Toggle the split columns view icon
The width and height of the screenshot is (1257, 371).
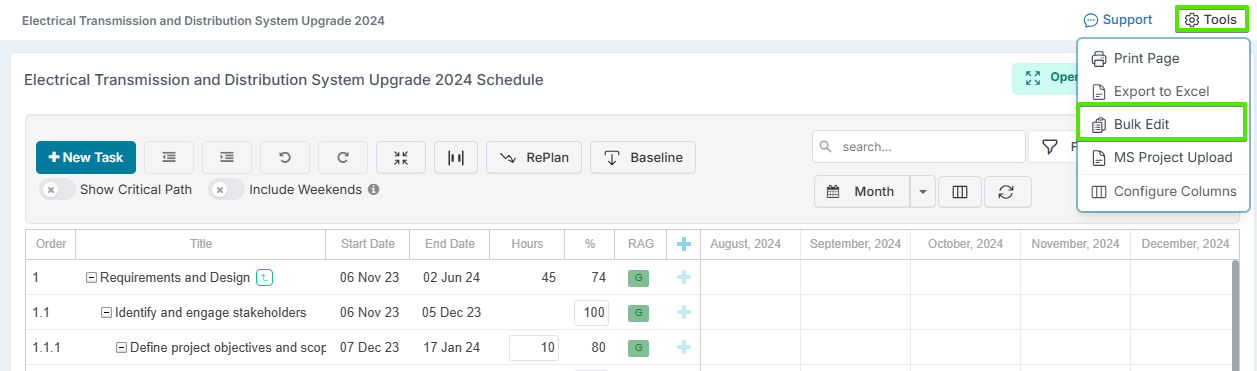[960, 191]
